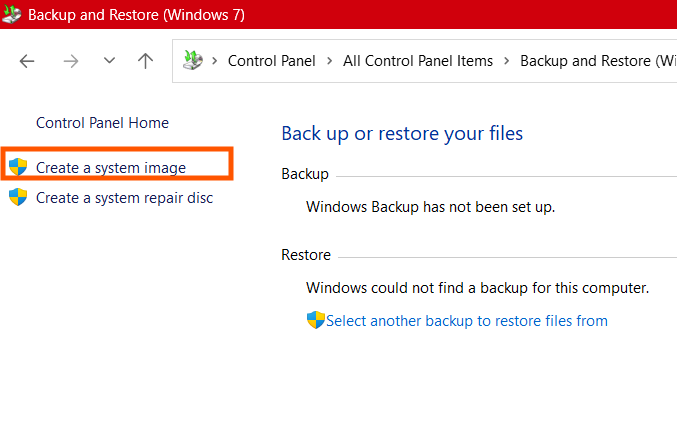
Task: Open Control Panel Home link
Action: [x=102, y=123]
